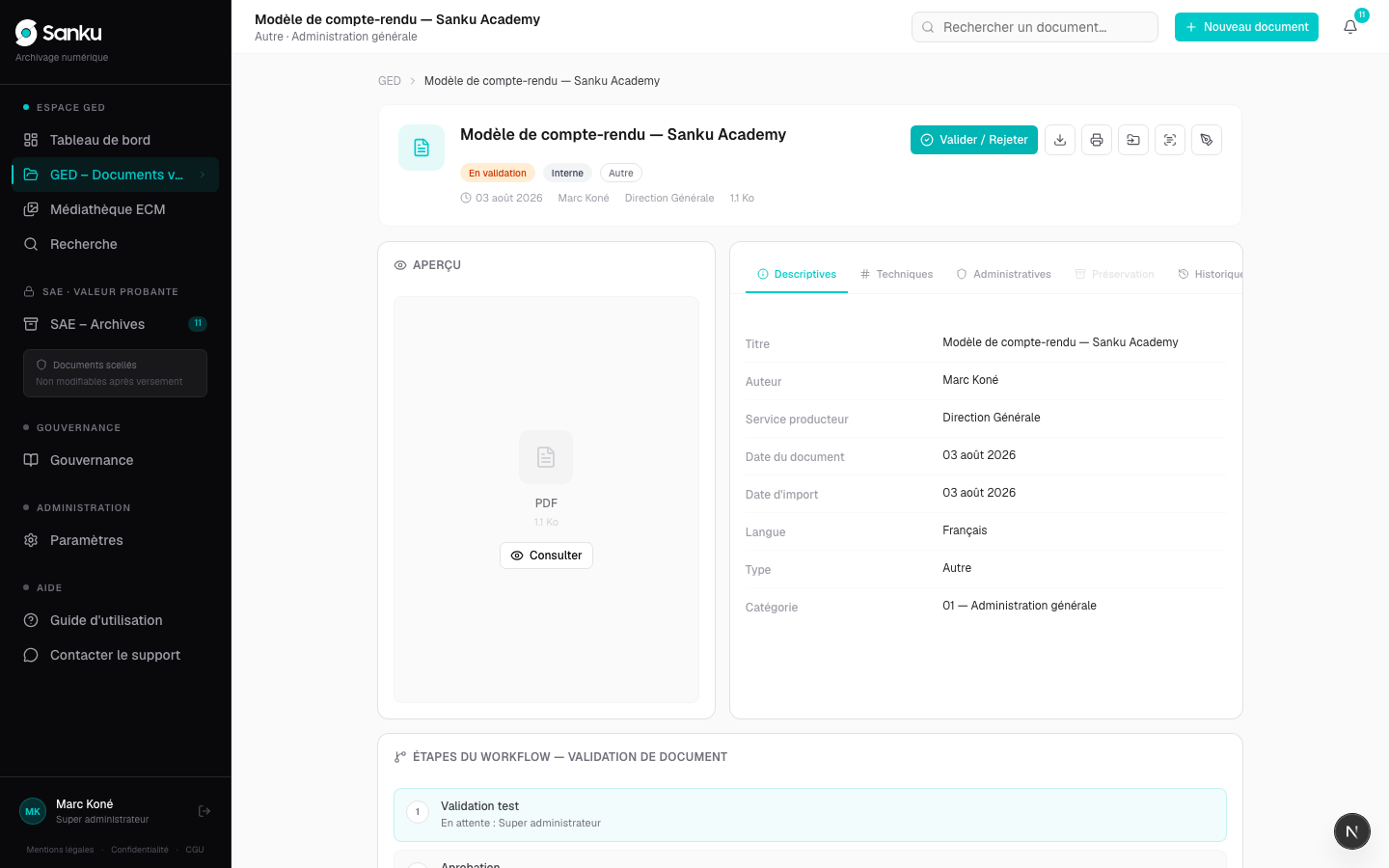This screenshot has width=1389, height=868.
Task: Click the Sanku logo
Action: (x=59, y=33)
